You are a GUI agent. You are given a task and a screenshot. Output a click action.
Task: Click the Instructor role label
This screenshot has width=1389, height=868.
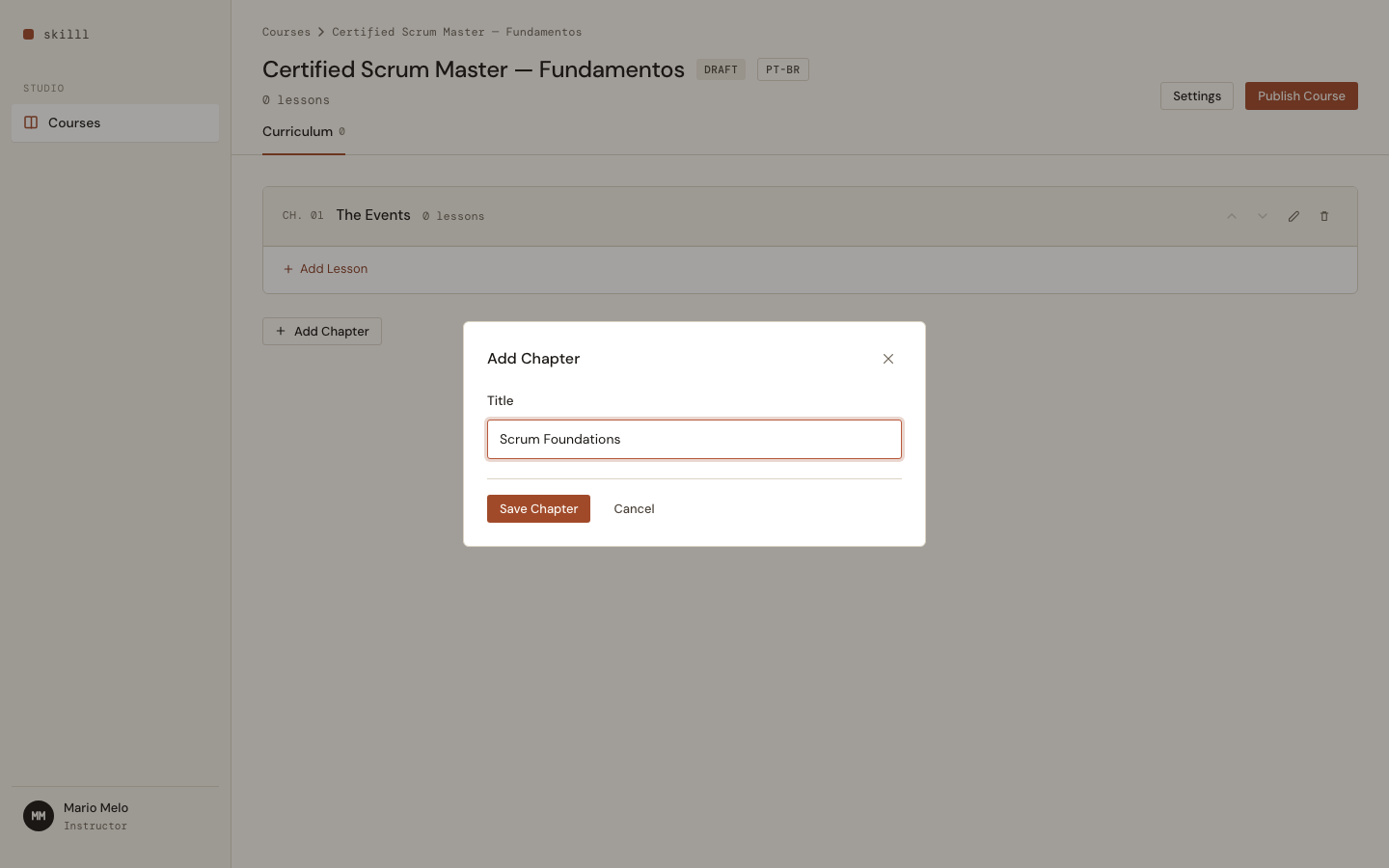95,826
